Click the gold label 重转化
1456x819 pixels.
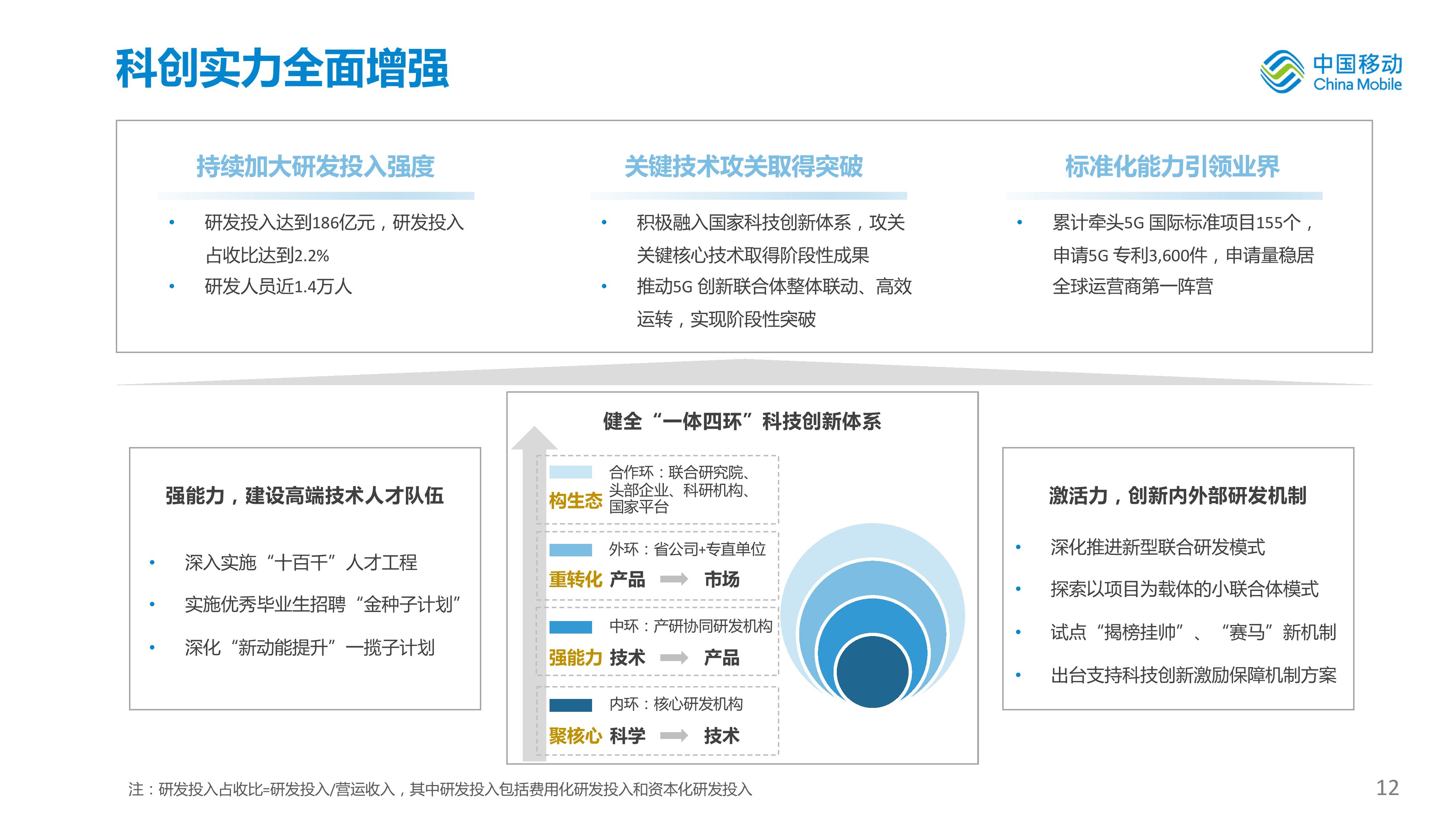(x=575, y=579)
